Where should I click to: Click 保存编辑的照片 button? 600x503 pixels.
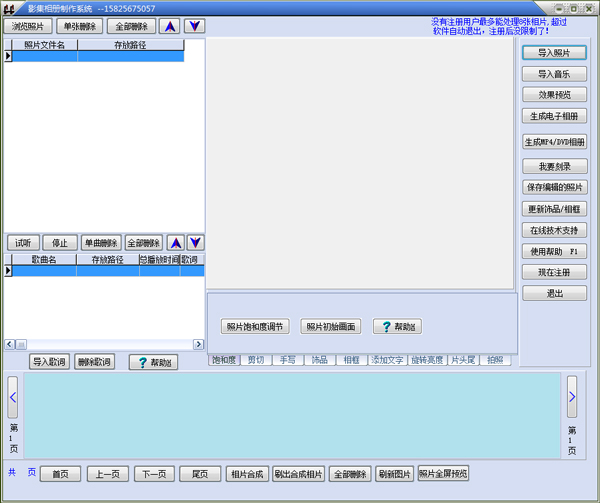click(x=554, y=187)
